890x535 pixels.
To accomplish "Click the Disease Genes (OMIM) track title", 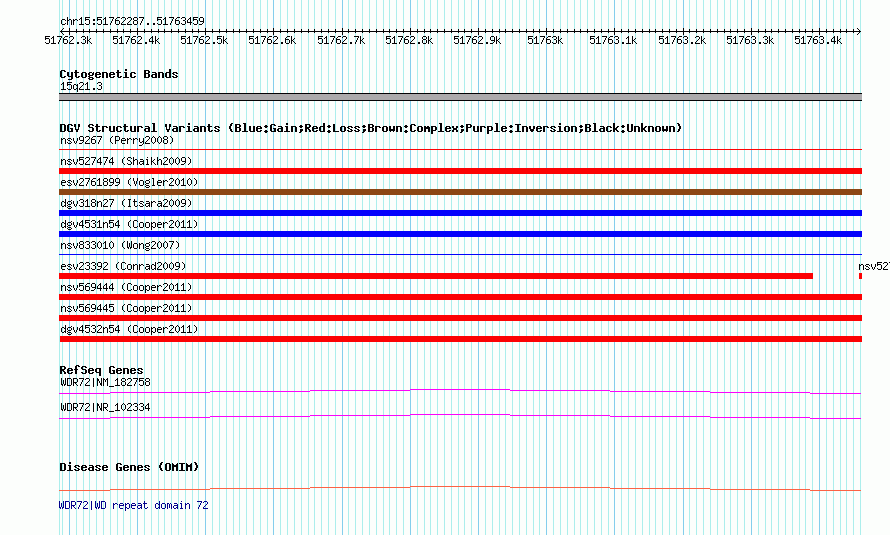I will coord(129,467).
